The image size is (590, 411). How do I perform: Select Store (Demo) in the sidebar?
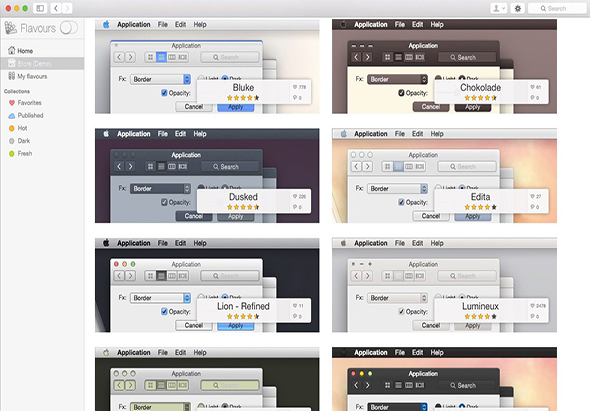[x=42, y=63]
